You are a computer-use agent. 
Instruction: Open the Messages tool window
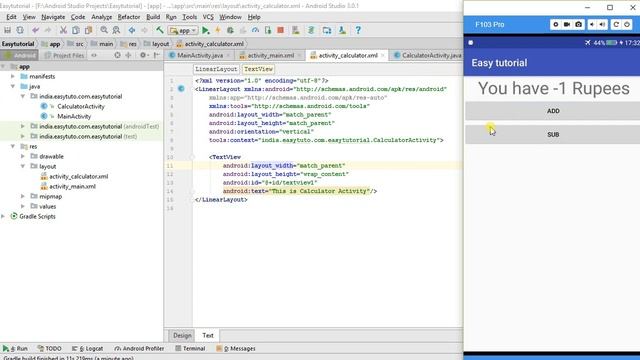[236, 349]
